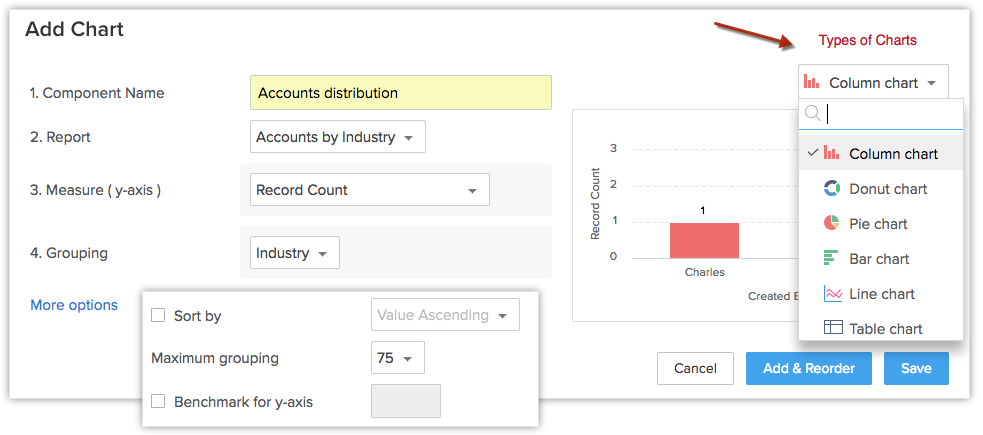Open the Accounts by Industry report dropdown
Image resolution: width=983 pixels, height=435 pixels.
pos(337,137)
